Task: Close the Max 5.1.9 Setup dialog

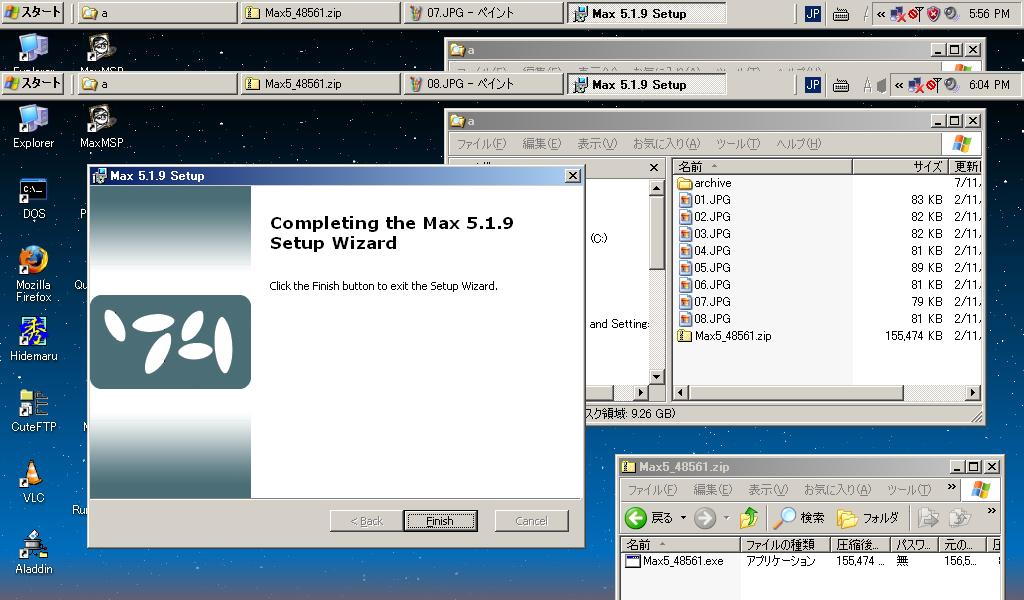Action: point(573,176)
